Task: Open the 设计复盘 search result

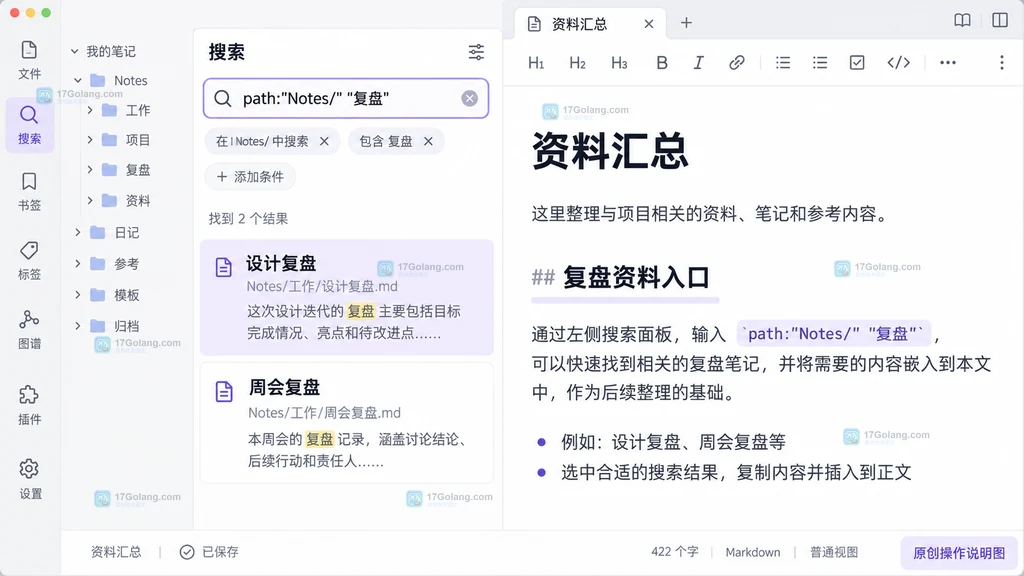Action: pos(347,297)
